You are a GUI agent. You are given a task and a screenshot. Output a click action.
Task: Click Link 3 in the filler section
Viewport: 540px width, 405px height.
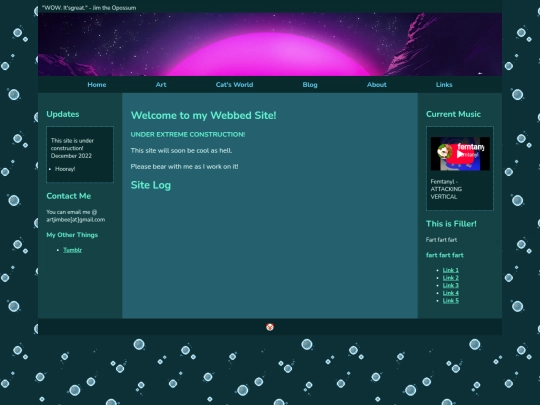coord(450,285)
